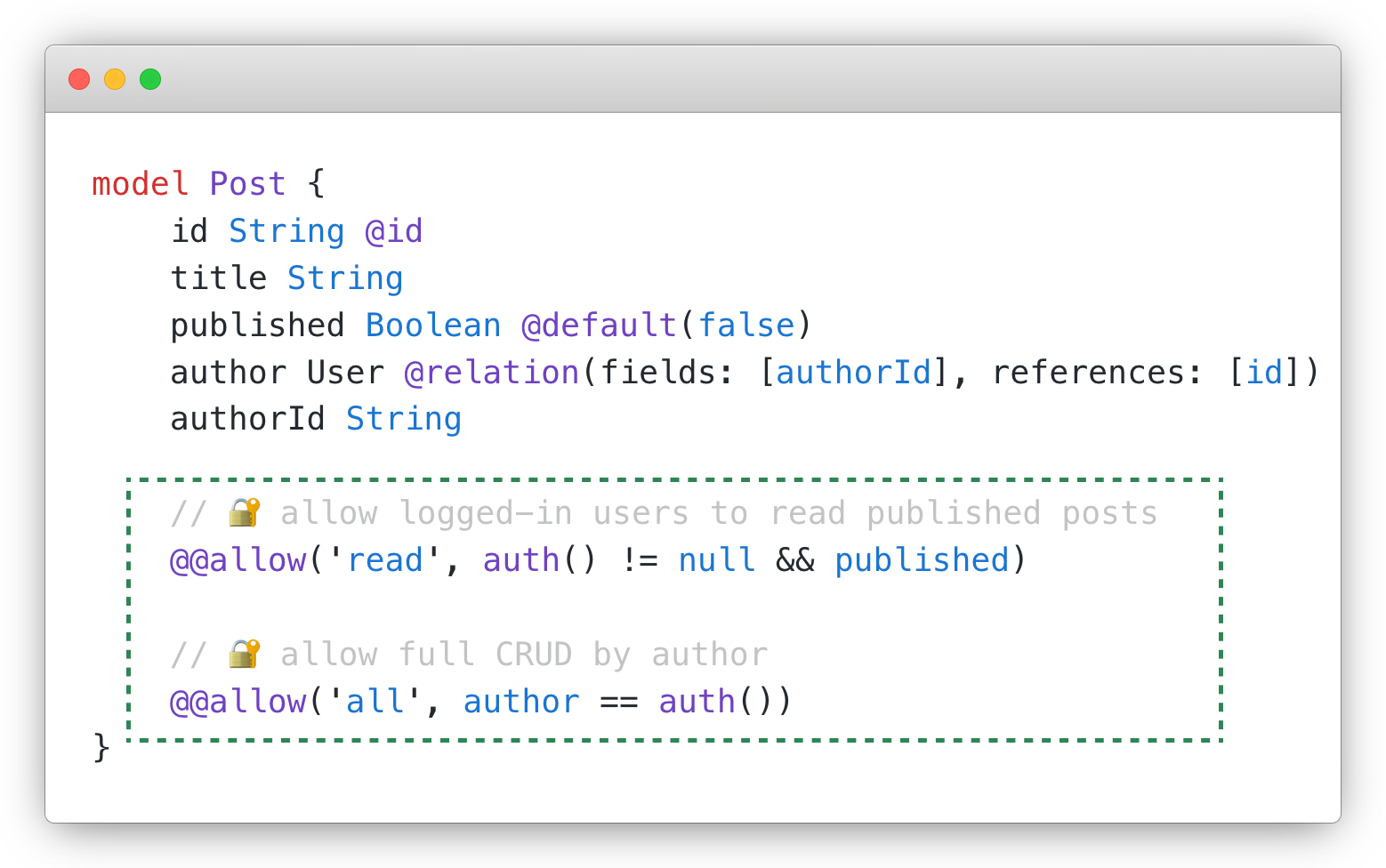This screenshot has width=1386, height=868.
Task: Click the auth() call in the read rule
Action: tap(536, 560)
